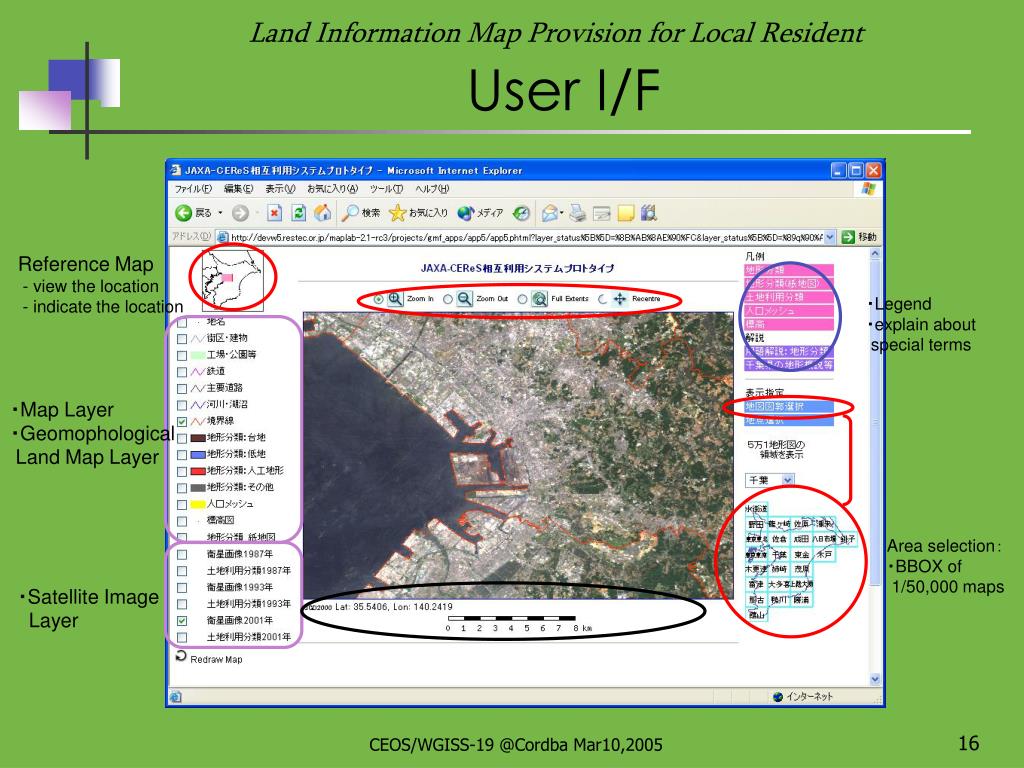Open the Mail icon dropdown arrow
Viewport: 1024px width, 768px height.
pos(562,213)
